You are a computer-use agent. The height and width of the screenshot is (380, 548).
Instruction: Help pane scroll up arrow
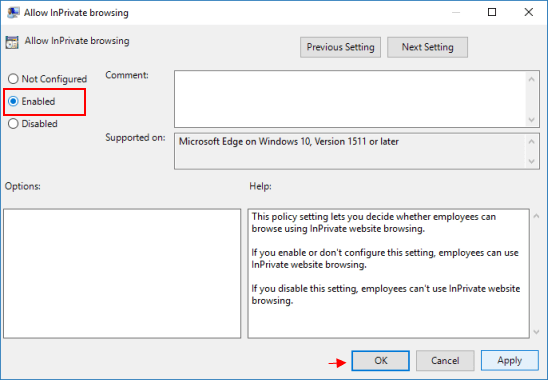[x=536, y=216]
